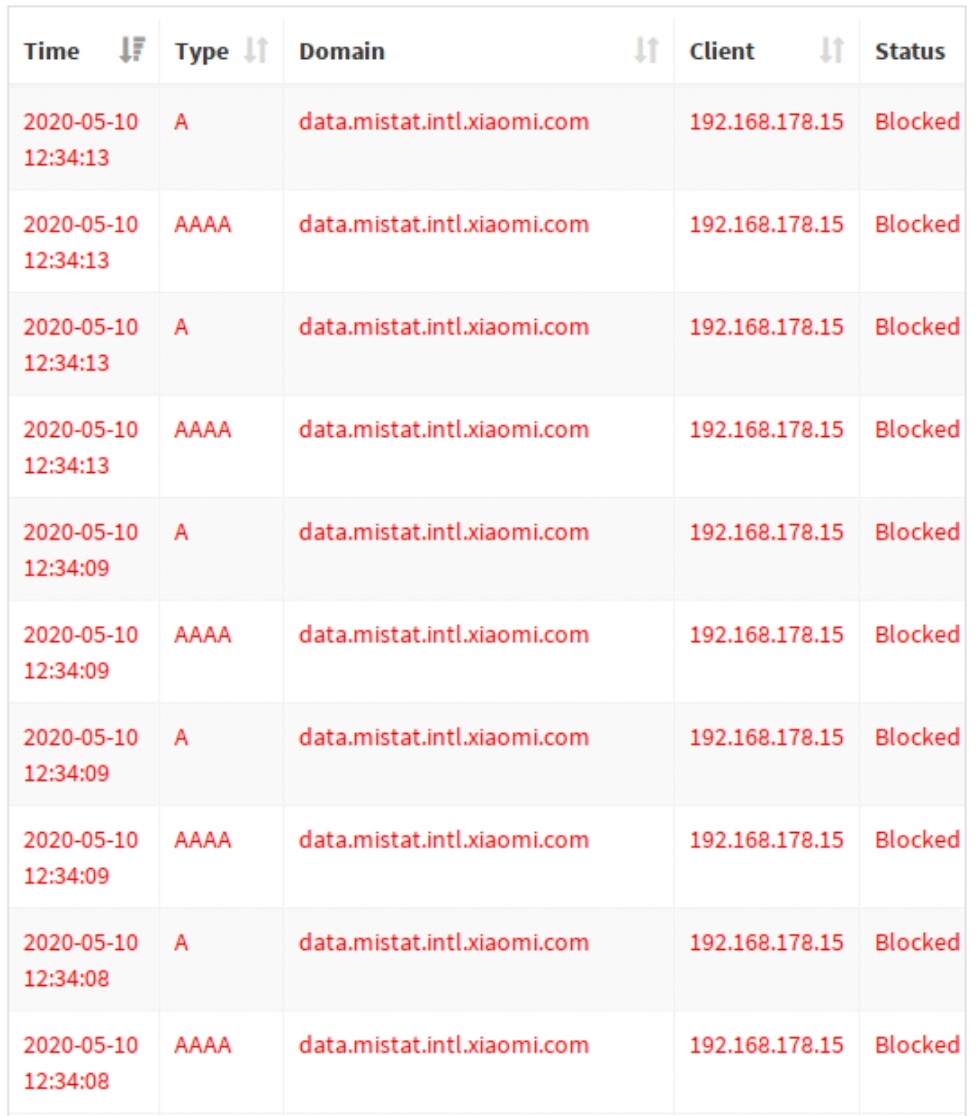The height and width of the screenshot is (1116, 977).
Task: Select the Domain header text
Action: pos(342,51)
